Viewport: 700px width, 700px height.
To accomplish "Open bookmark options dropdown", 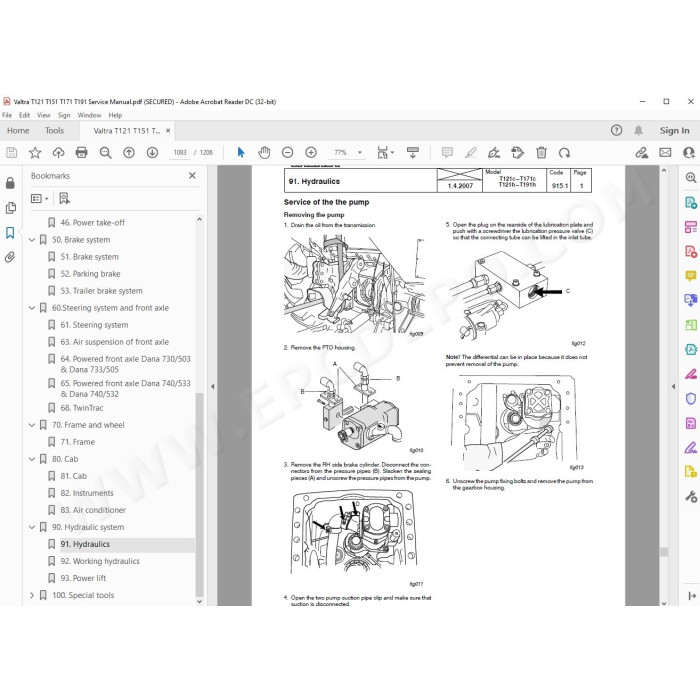I will click(x=40, y=198).
